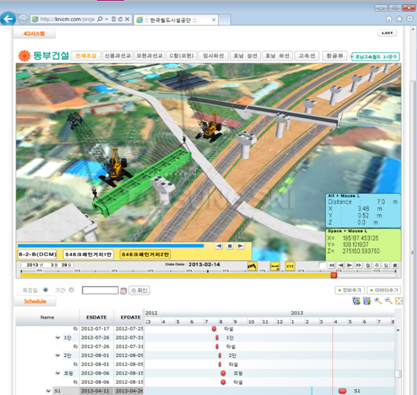The height and width of the screenshot is (395, 417).
Task: Click the 동부건설 sun logo
Action: point(24,56)
